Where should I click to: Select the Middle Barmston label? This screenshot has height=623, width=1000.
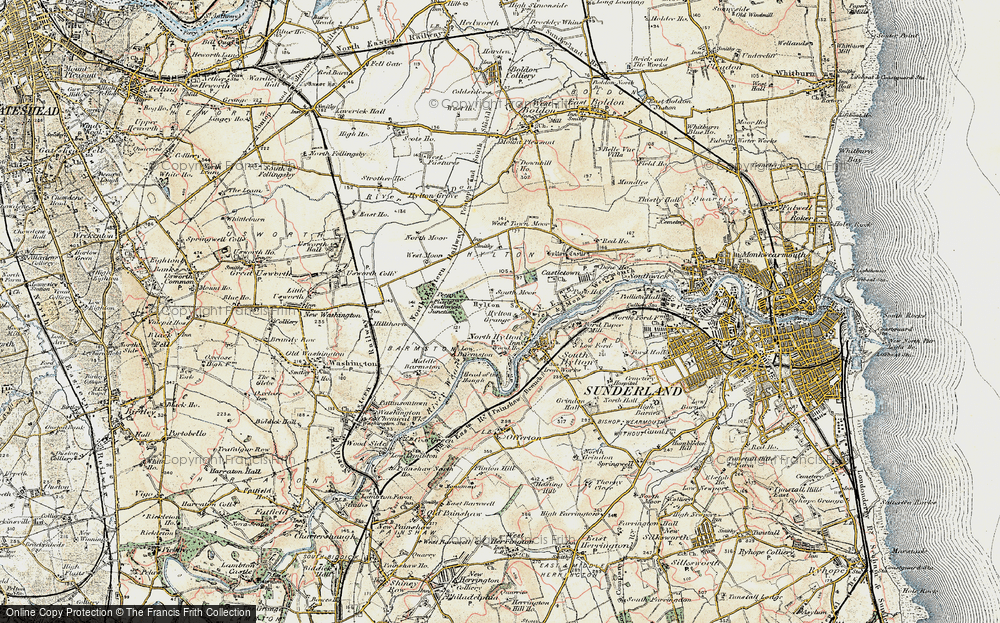coord(422,364)
